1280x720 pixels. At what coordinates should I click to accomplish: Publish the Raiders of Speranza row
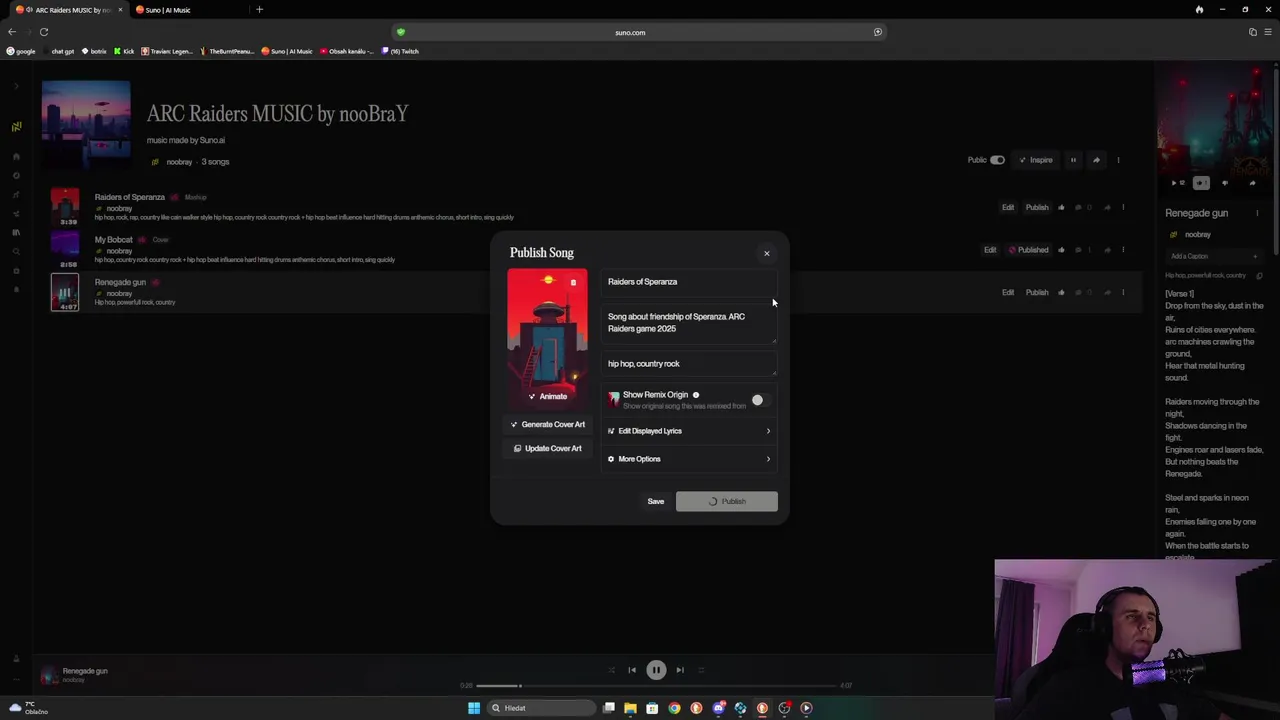coord(1037,208)
